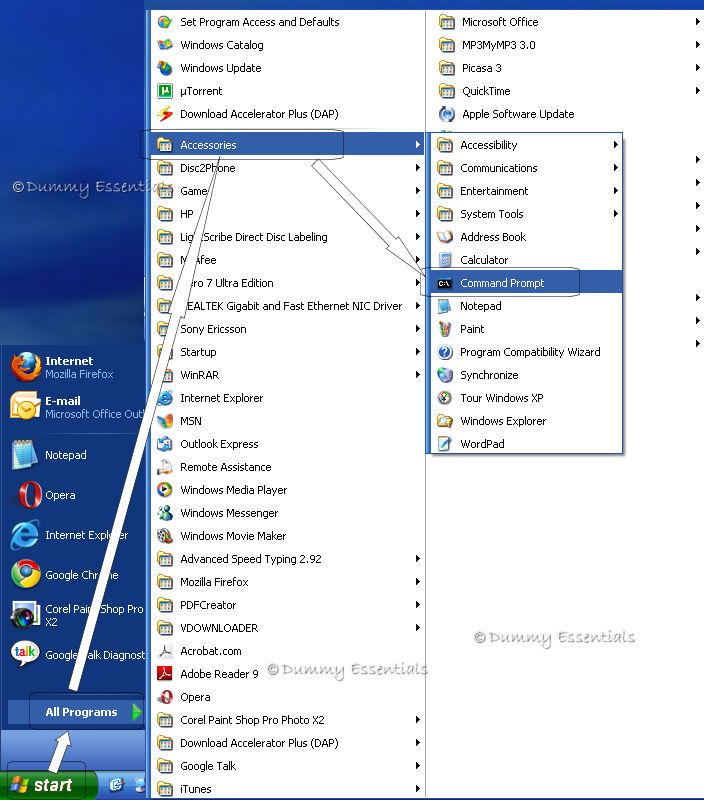This screenshot has width=704, height=800.
Task: Click the Calculator icon
Action: click(x=445, y=260)
